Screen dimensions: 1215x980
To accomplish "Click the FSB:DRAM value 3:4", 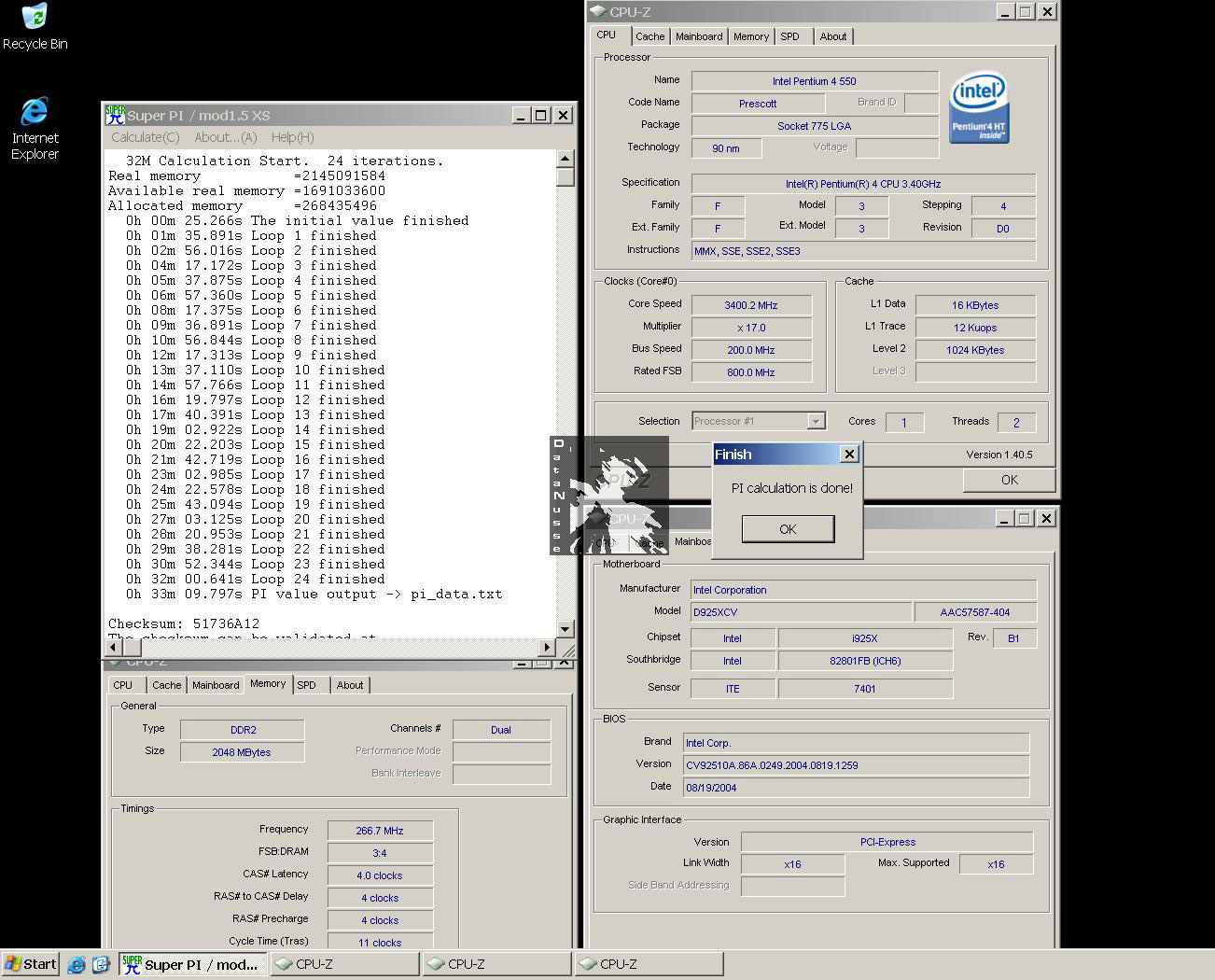I will [x=380, y=853].
